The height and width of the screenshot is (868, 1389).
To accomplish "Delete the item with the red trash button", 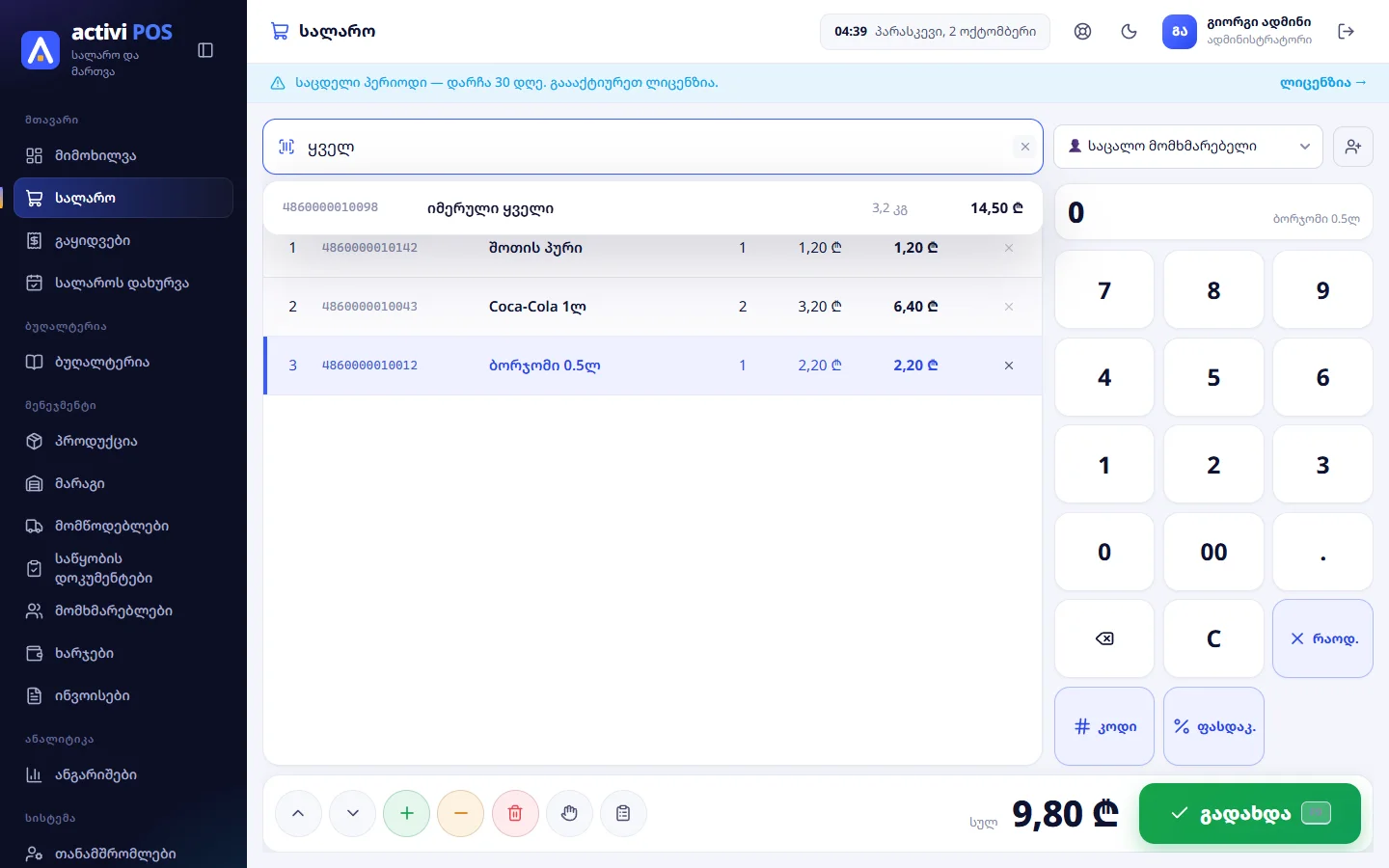I will point(515,813).
